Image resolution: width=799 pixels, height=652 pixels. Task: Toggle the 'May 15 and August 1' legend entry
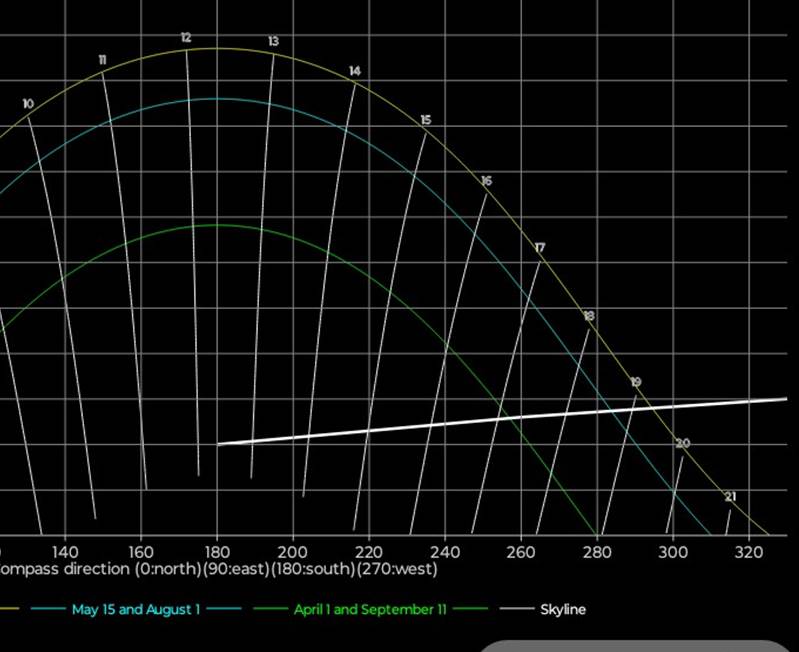(x=135, y=609)
